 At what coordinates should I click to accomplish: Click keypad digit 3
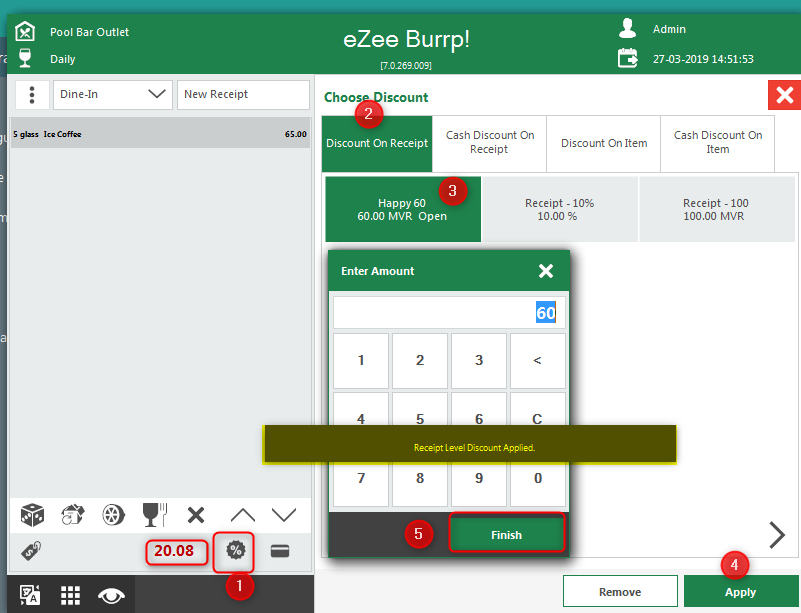(x=479, y=361)
